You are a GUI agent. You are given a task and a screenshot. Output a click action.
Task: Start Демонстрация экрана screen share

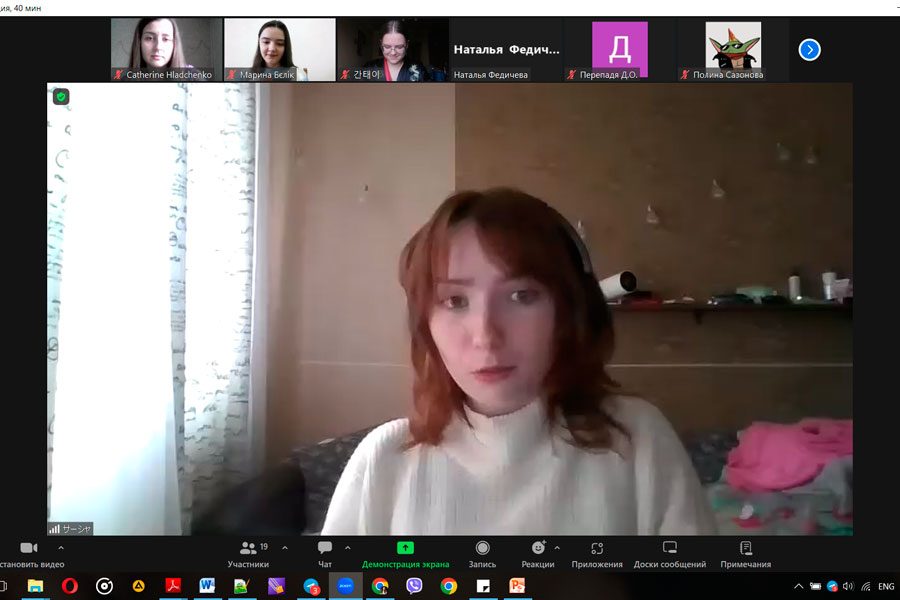click(405, 555)
